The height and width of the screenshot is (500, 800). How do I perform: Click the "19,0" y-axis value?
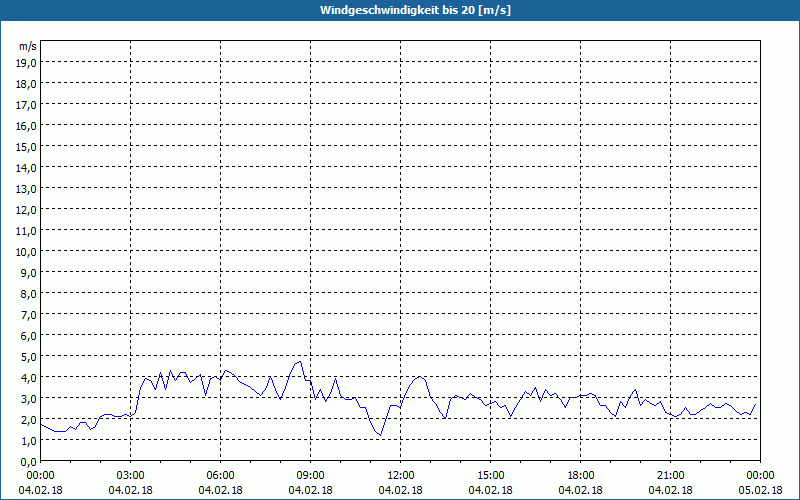tap(26, 63)
